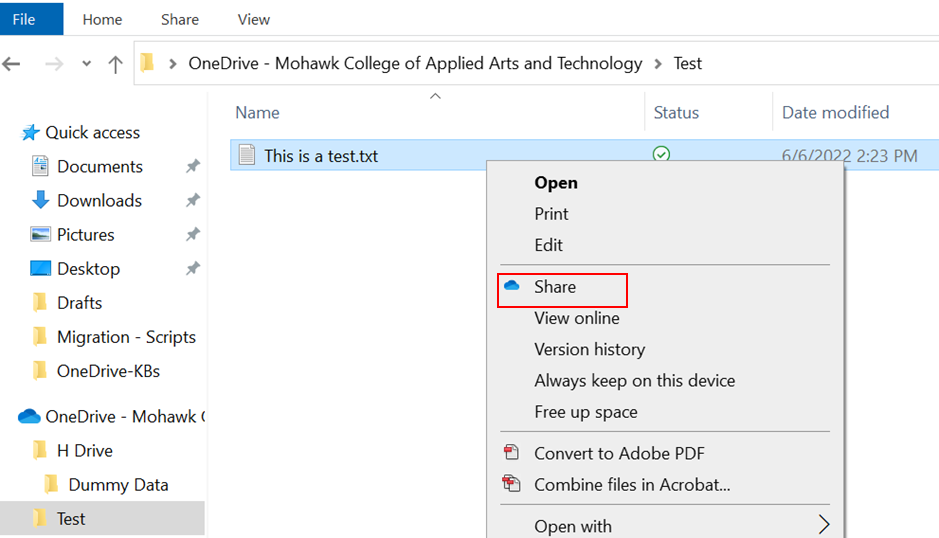Screen dimensions: 939x538
Task: Open the recent locations dropdown arrow
Action: [x=86, y=64]
